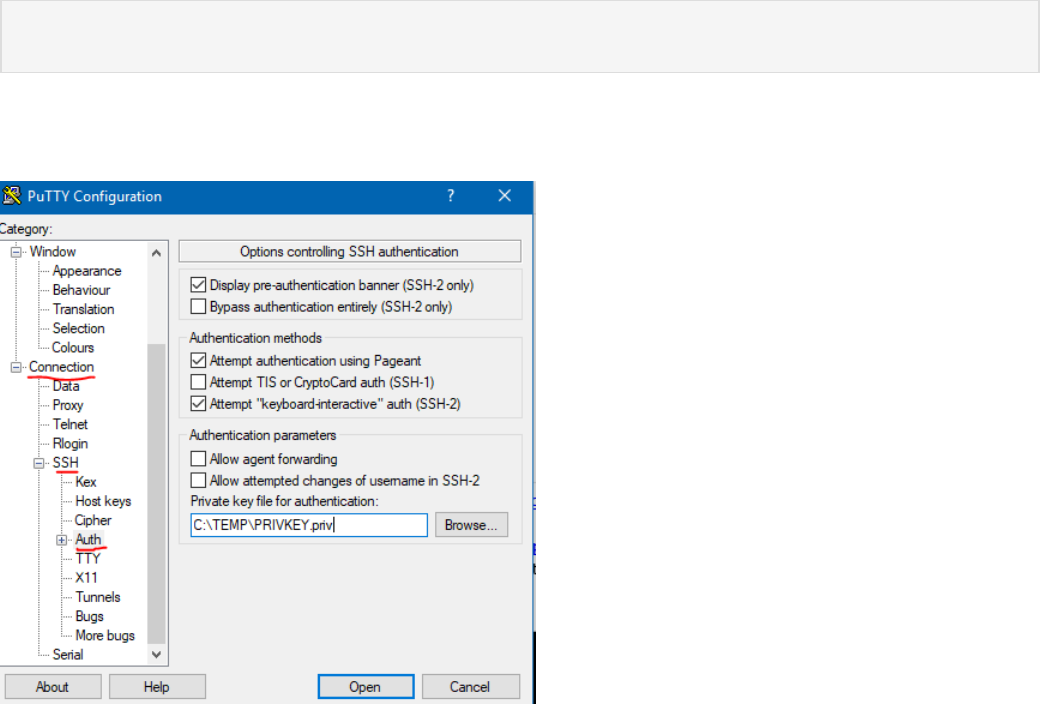Click the private key file path field
This screenshot has width=1040, height=704.
pos(309,526)
